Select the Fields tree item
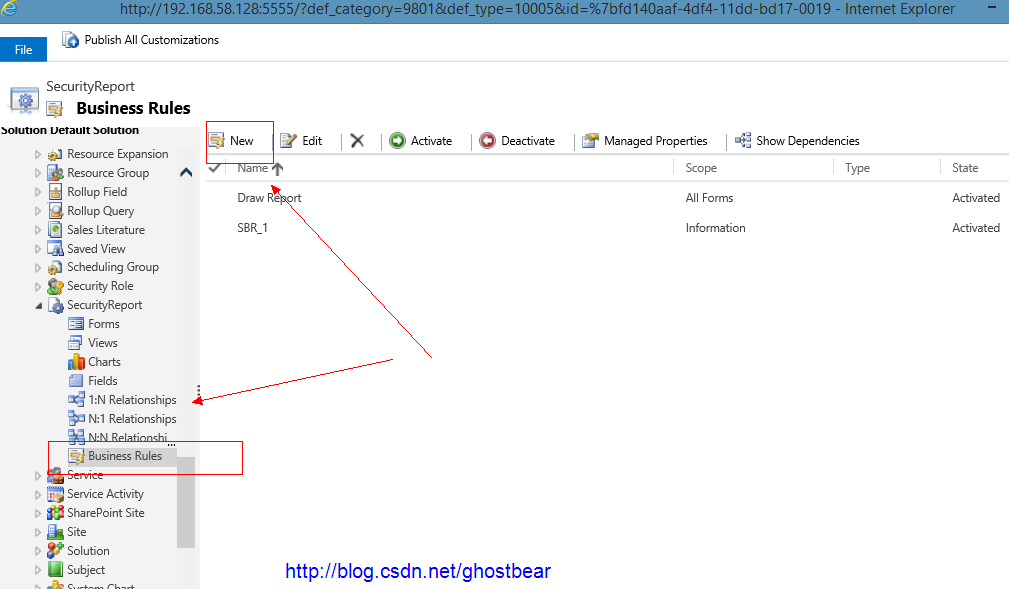1009x589 pixels. pos(102,380)
